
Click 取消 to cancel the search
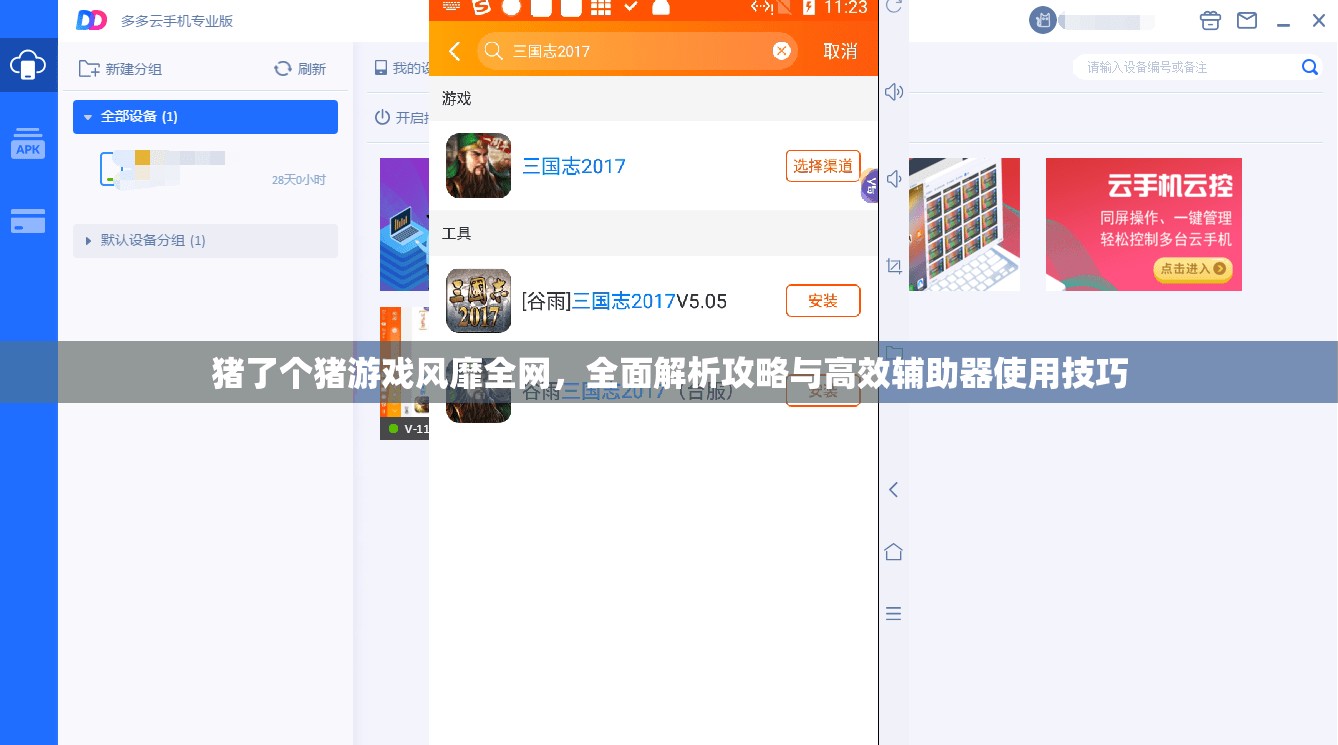click(x=840, y=51)
